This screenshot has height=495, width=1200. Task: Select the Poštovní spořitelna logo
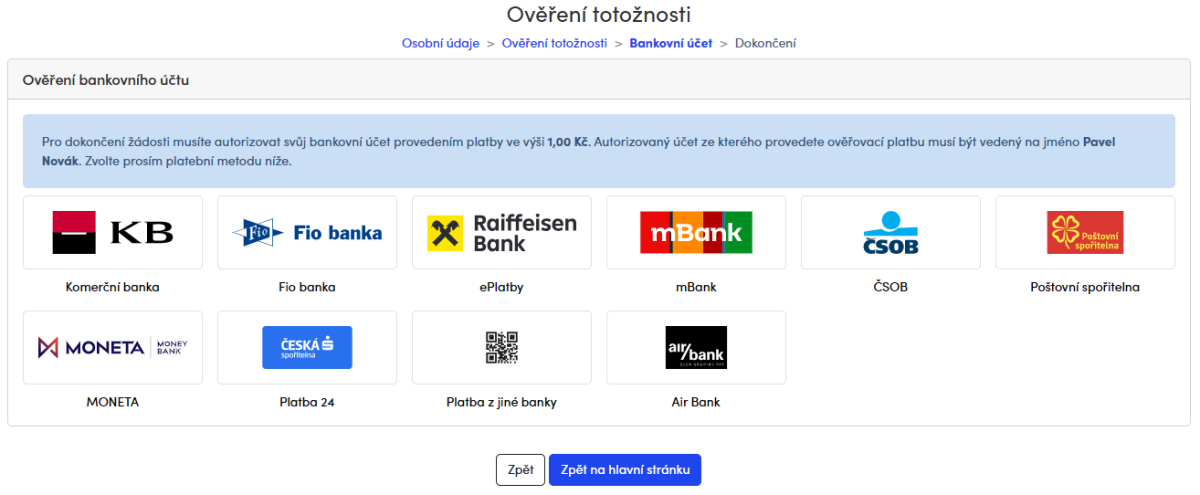[x=1085, y=232]
